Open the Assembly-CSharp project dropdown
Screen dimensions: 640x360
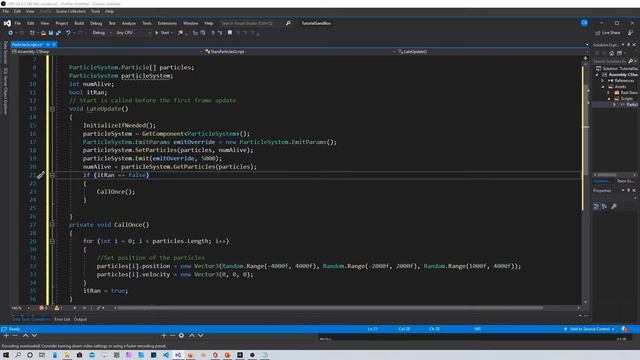[107, 52]
